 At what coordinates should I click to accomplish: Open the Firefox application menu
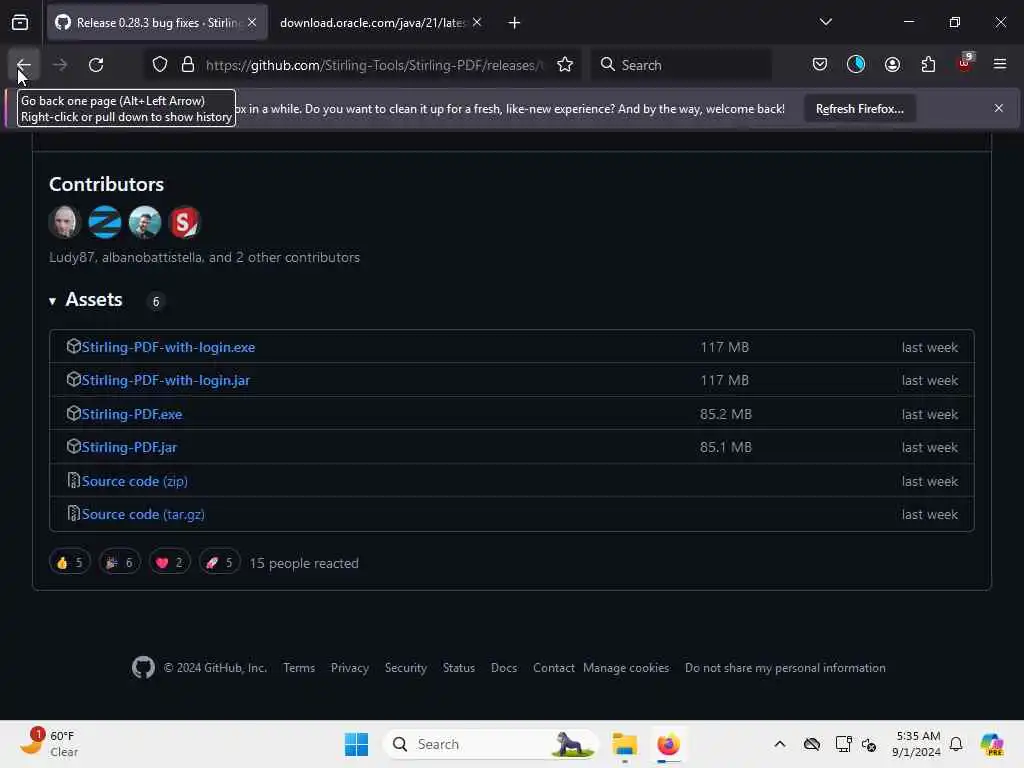click(x=1000, y=64)
